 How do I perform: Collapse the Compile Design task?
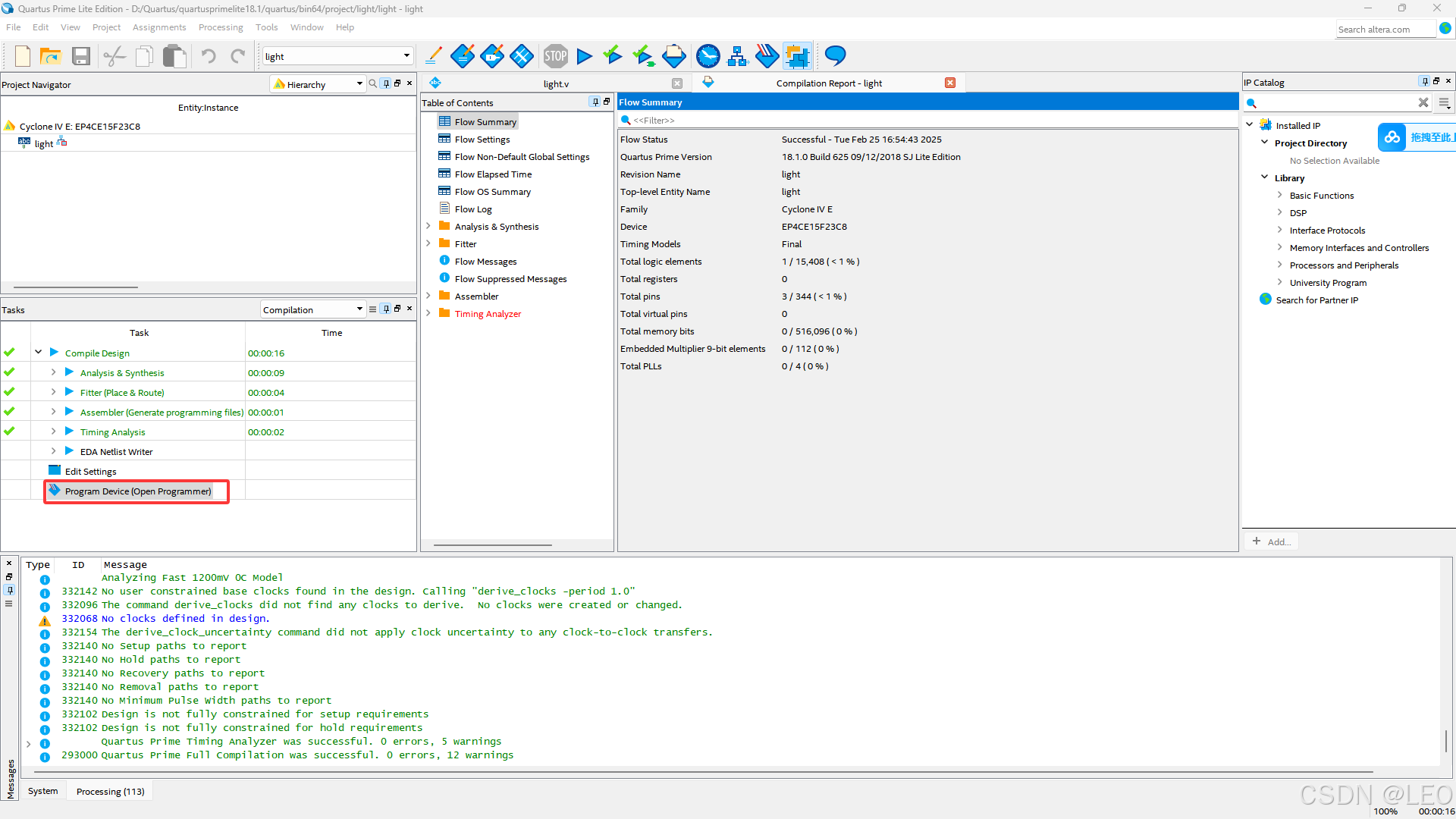pos(38,353)
